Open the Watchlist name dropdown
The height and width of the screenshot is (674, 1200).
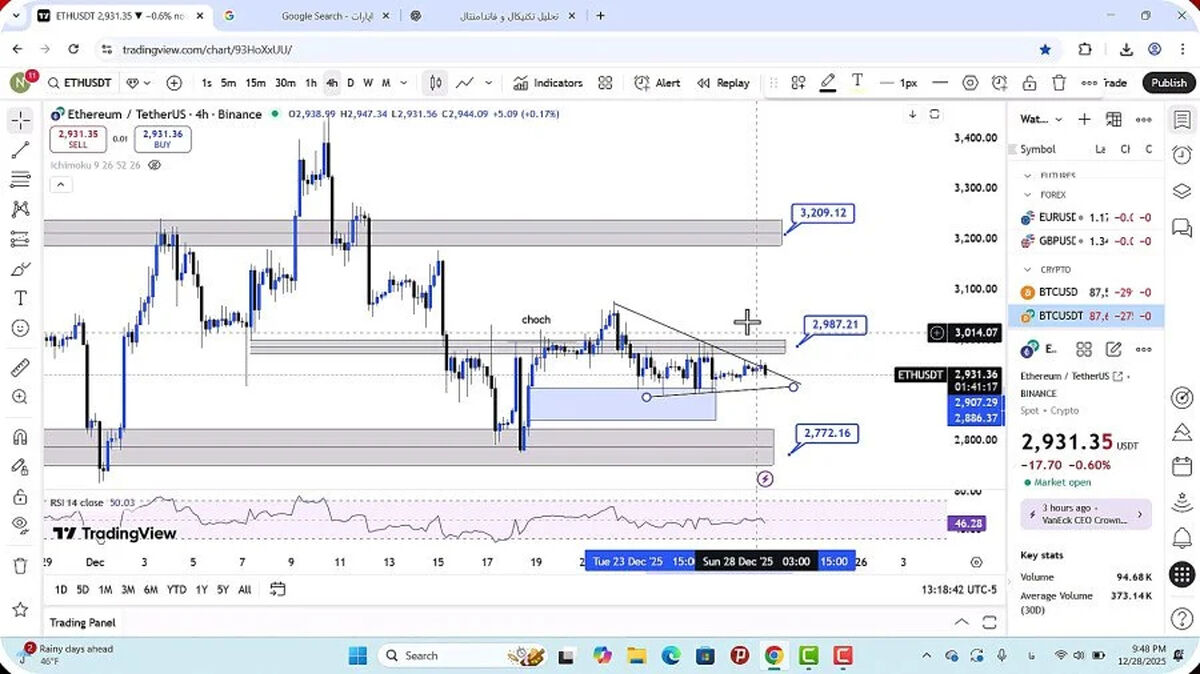(x=1042, y=119)
